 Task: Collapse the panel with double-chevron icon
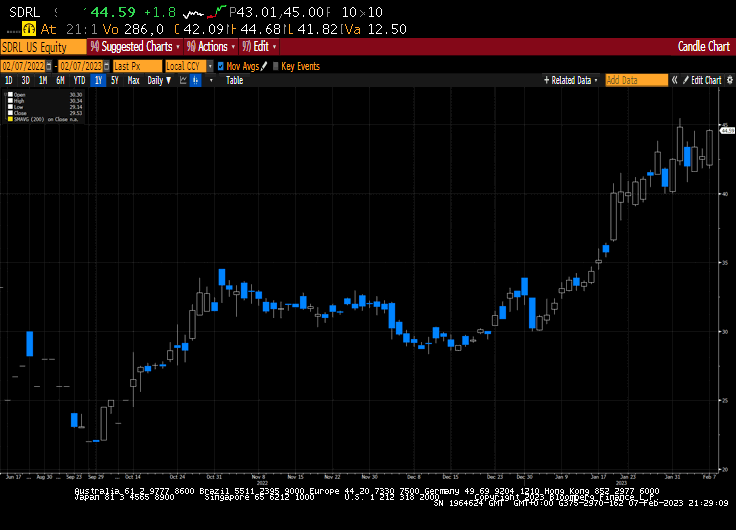click(675, 80)
